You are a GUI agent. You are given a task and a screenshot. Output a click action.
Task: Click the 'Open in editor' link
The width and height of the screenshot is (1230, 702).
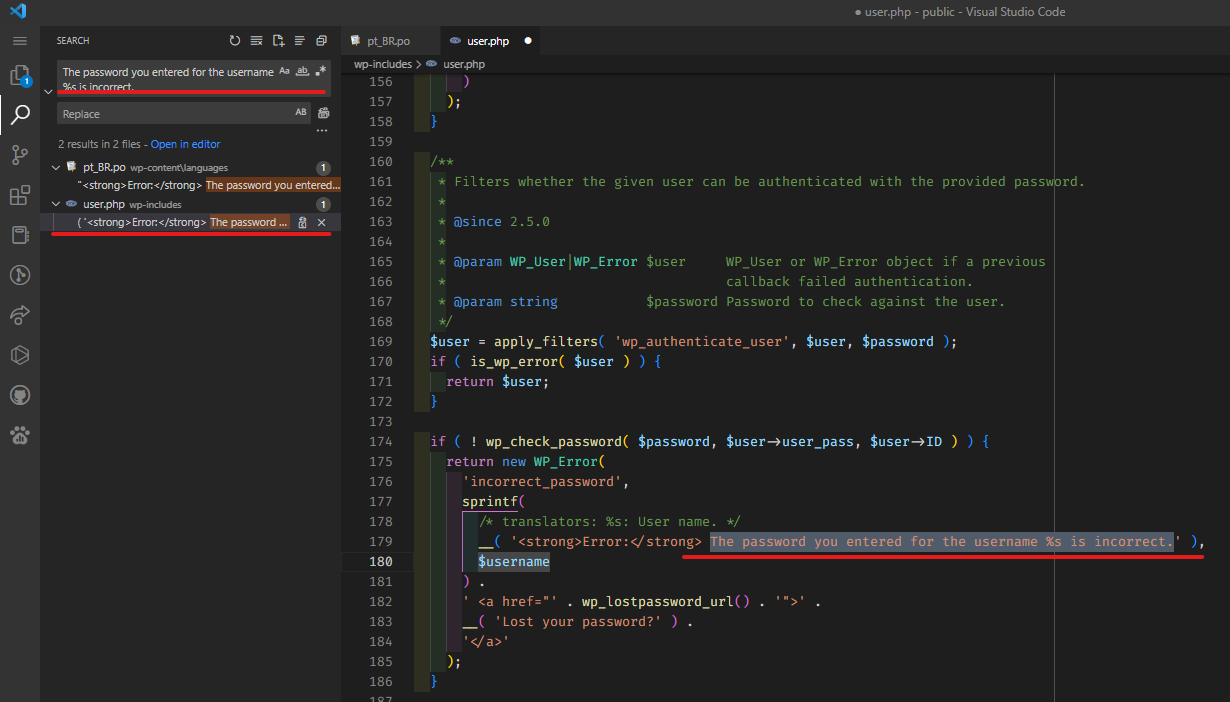pyautogui.click(x=185, y=144)
